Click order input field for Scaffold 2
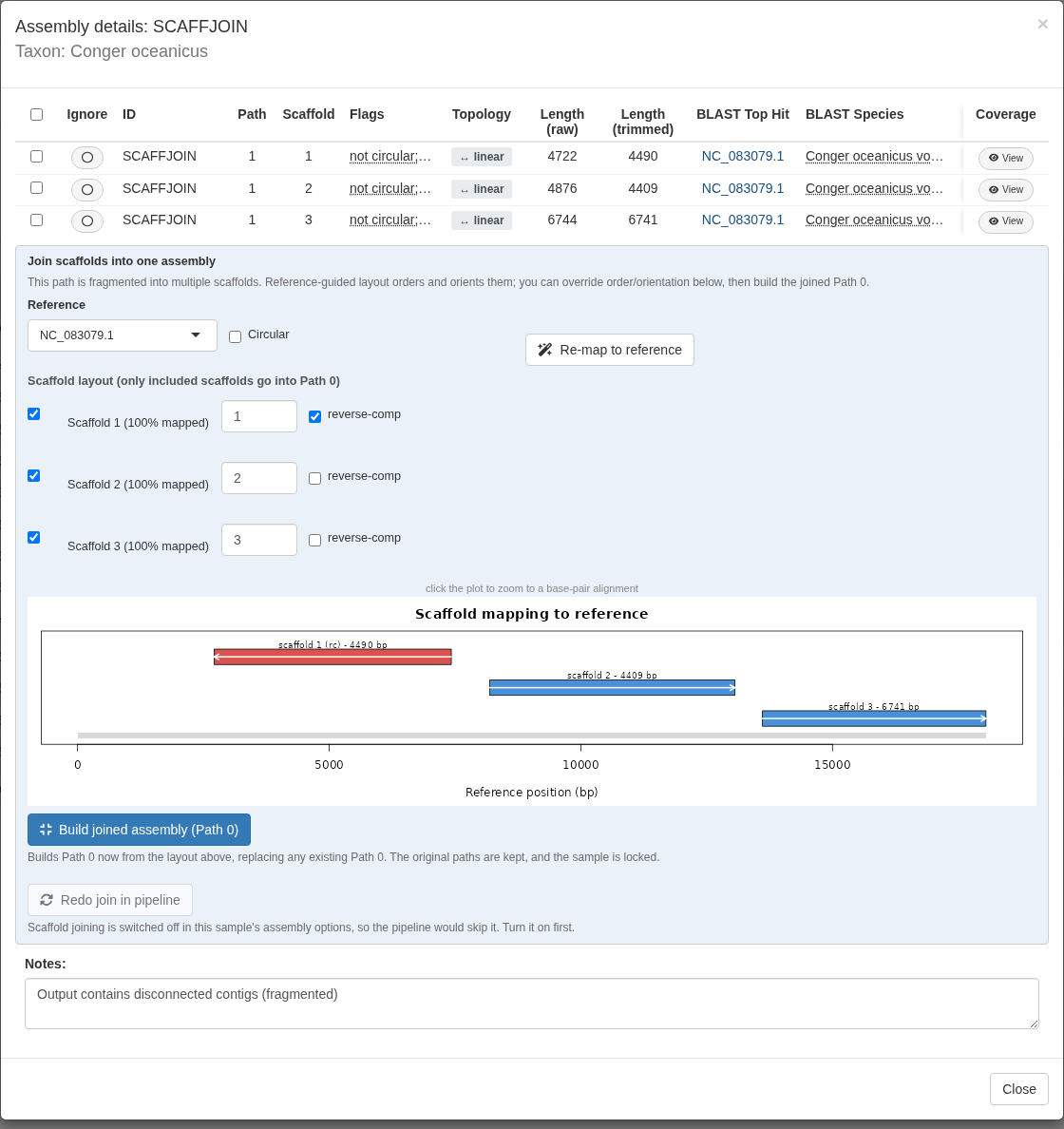Screen dimensions: 1064x1129 (259, 478)
